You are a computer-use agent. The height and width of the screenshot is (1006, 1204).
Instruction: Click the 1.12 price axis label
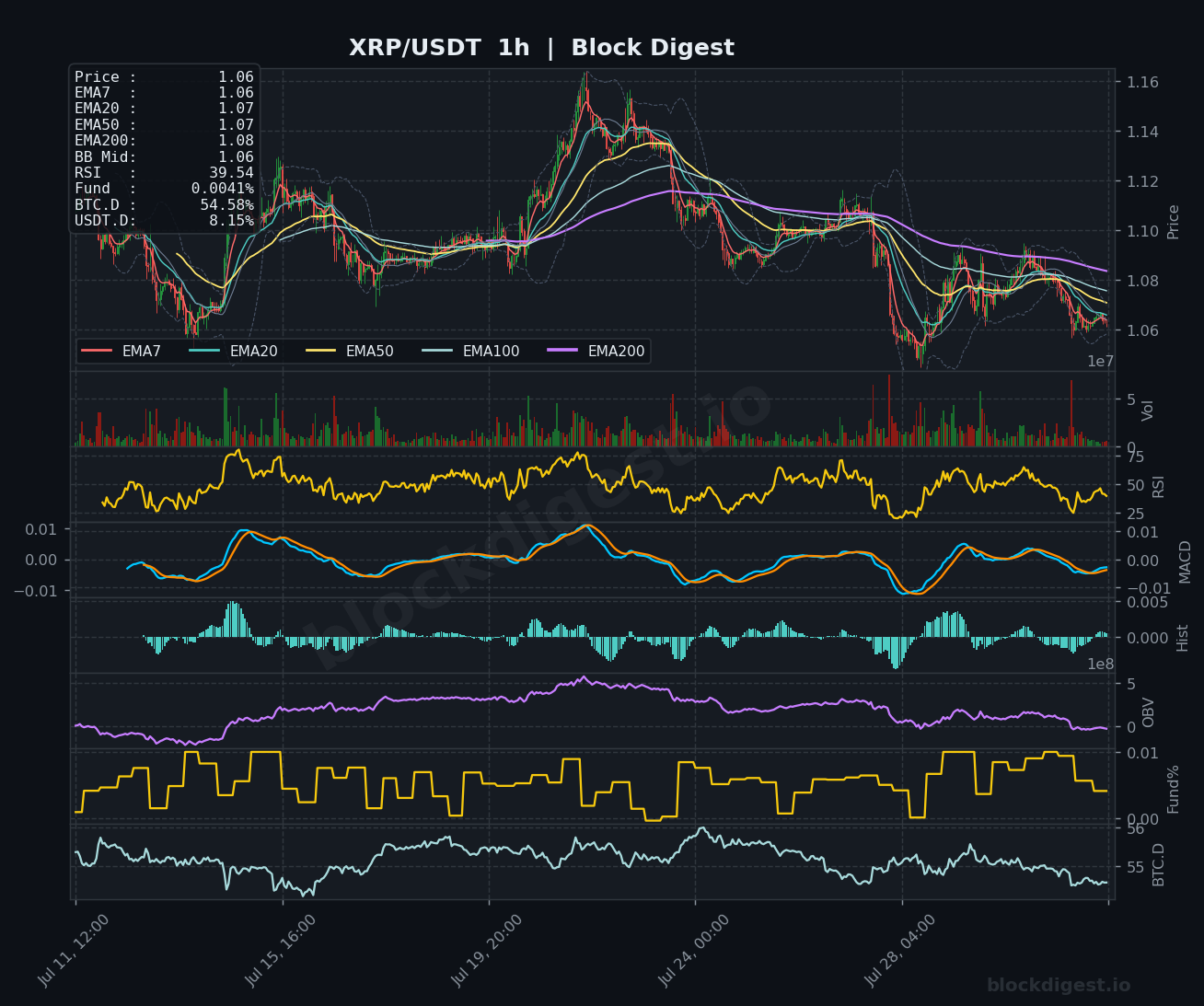tap(1142, 181)
